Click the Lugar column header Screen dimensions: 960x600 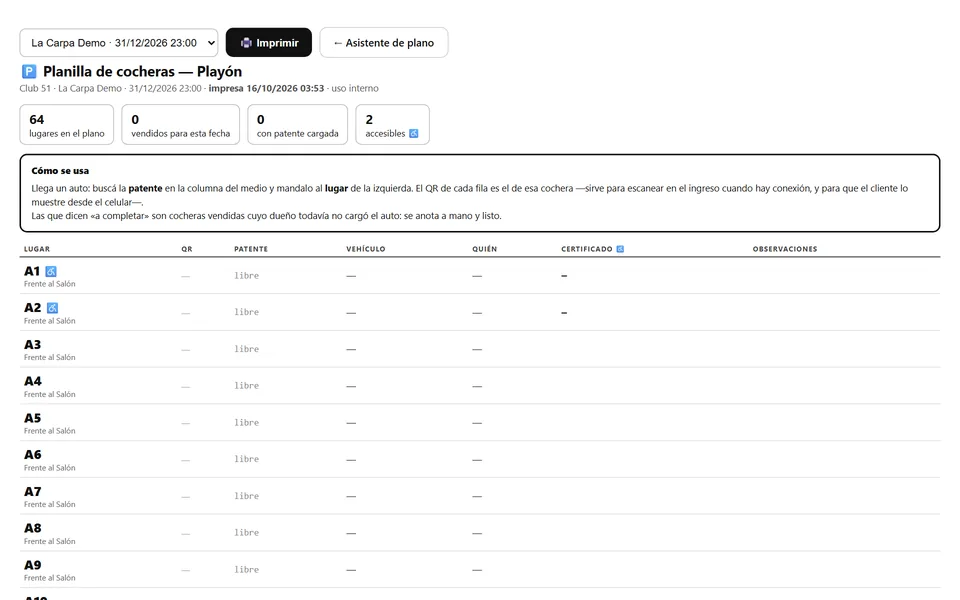coord(37,249)
